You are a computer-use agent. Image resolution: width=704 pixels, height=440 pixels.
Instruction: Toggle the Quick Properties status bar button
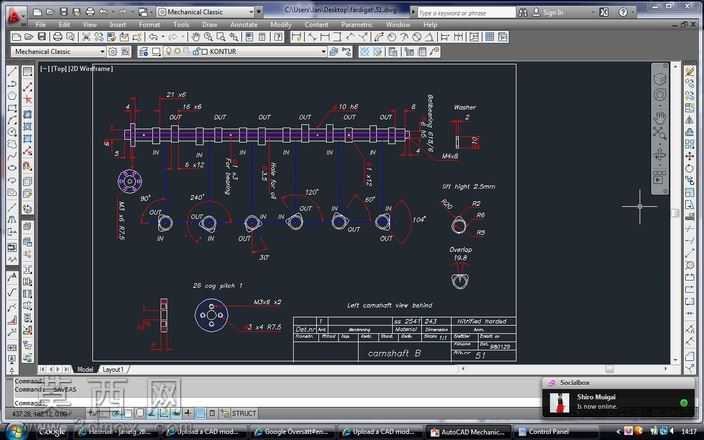[x=212, y=413]
